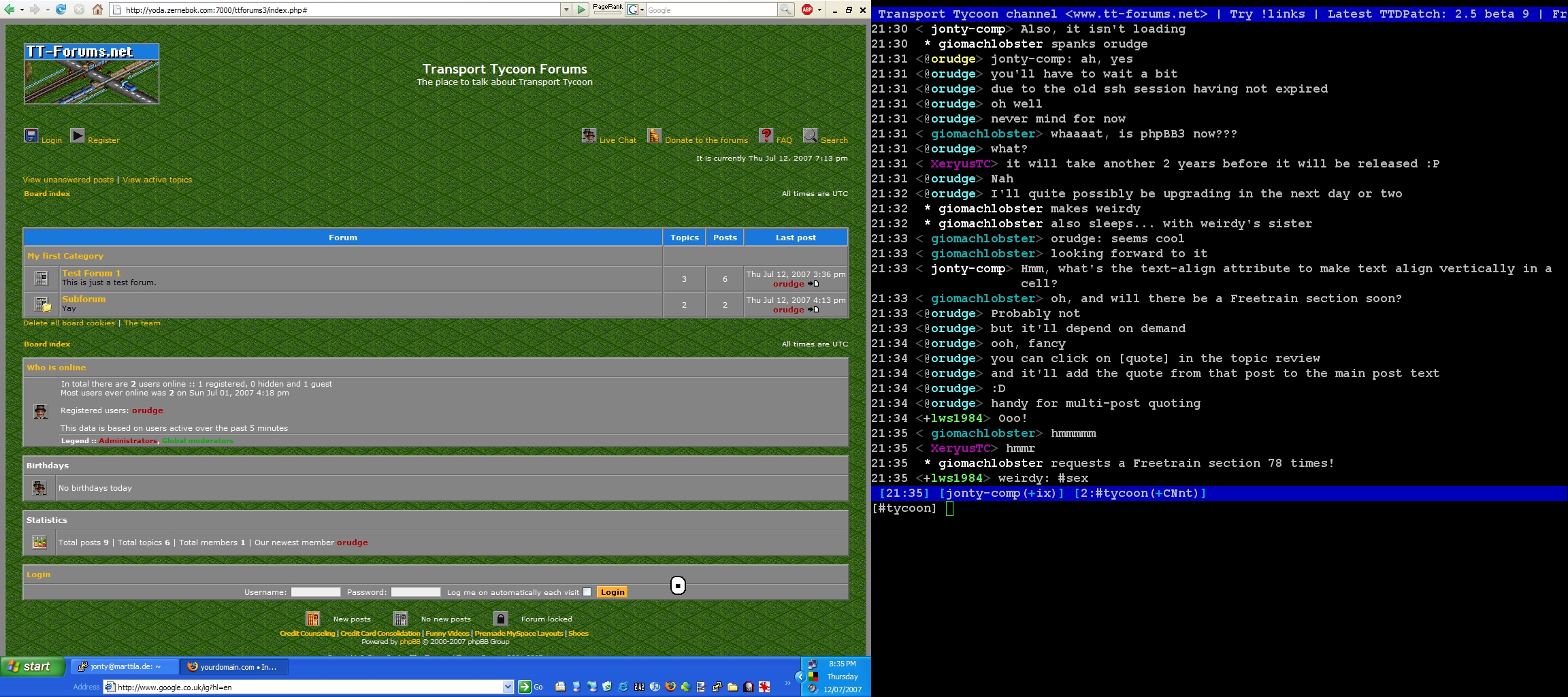Click the TT-Forums.net logo image
Image resolution: width=1568 pixels, height=697 pixels.
(92, 74)
